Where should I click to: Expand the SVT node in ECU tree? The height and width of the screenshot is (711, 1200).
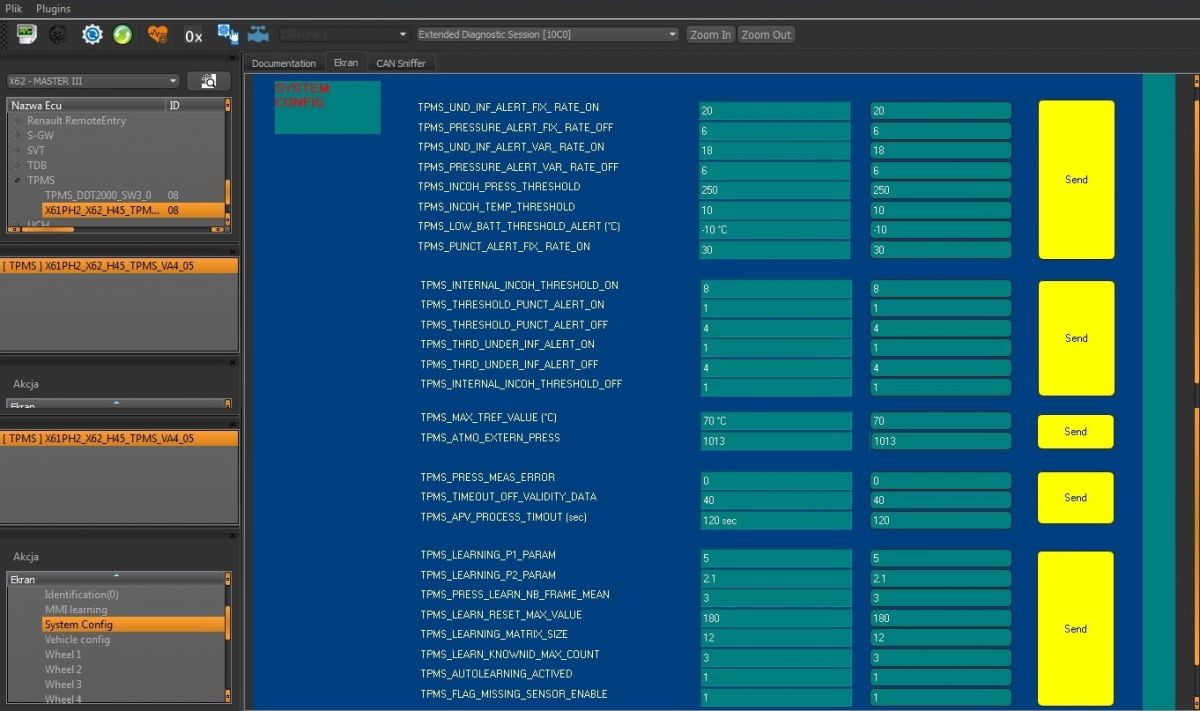(17, 151)
